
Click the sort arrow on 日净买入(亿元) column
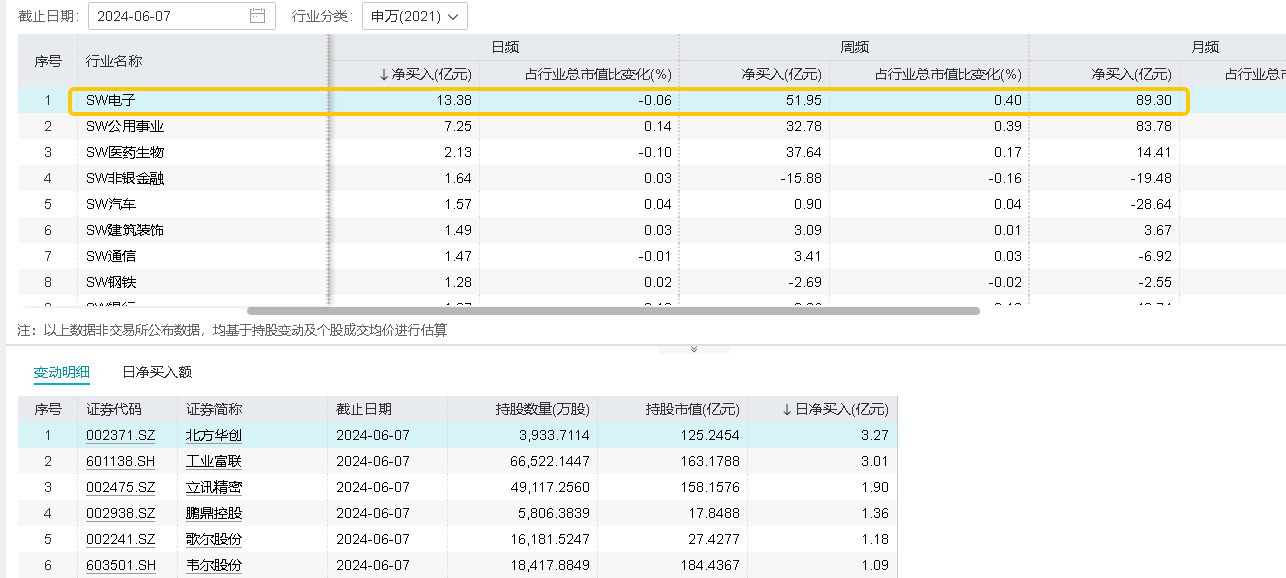[x=787, y=409]
